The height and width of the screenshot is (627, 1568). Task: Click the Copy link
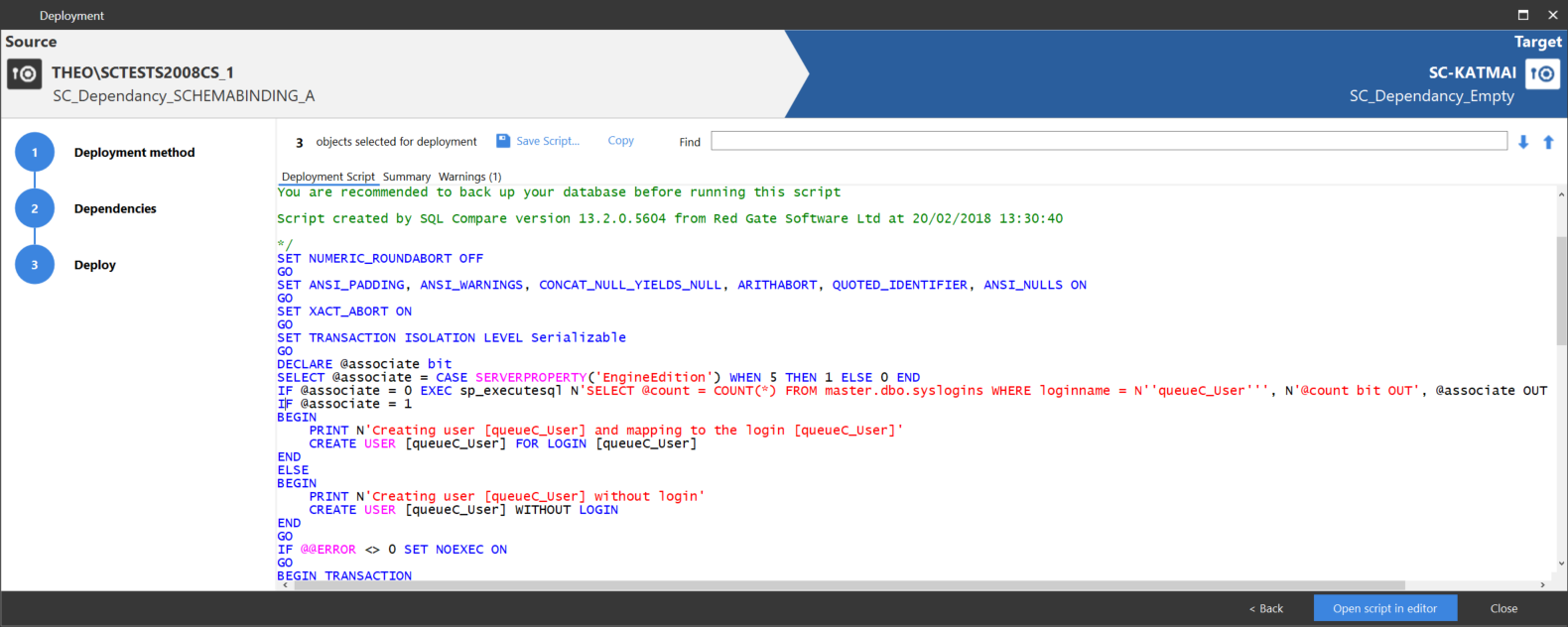click(620, 141)
